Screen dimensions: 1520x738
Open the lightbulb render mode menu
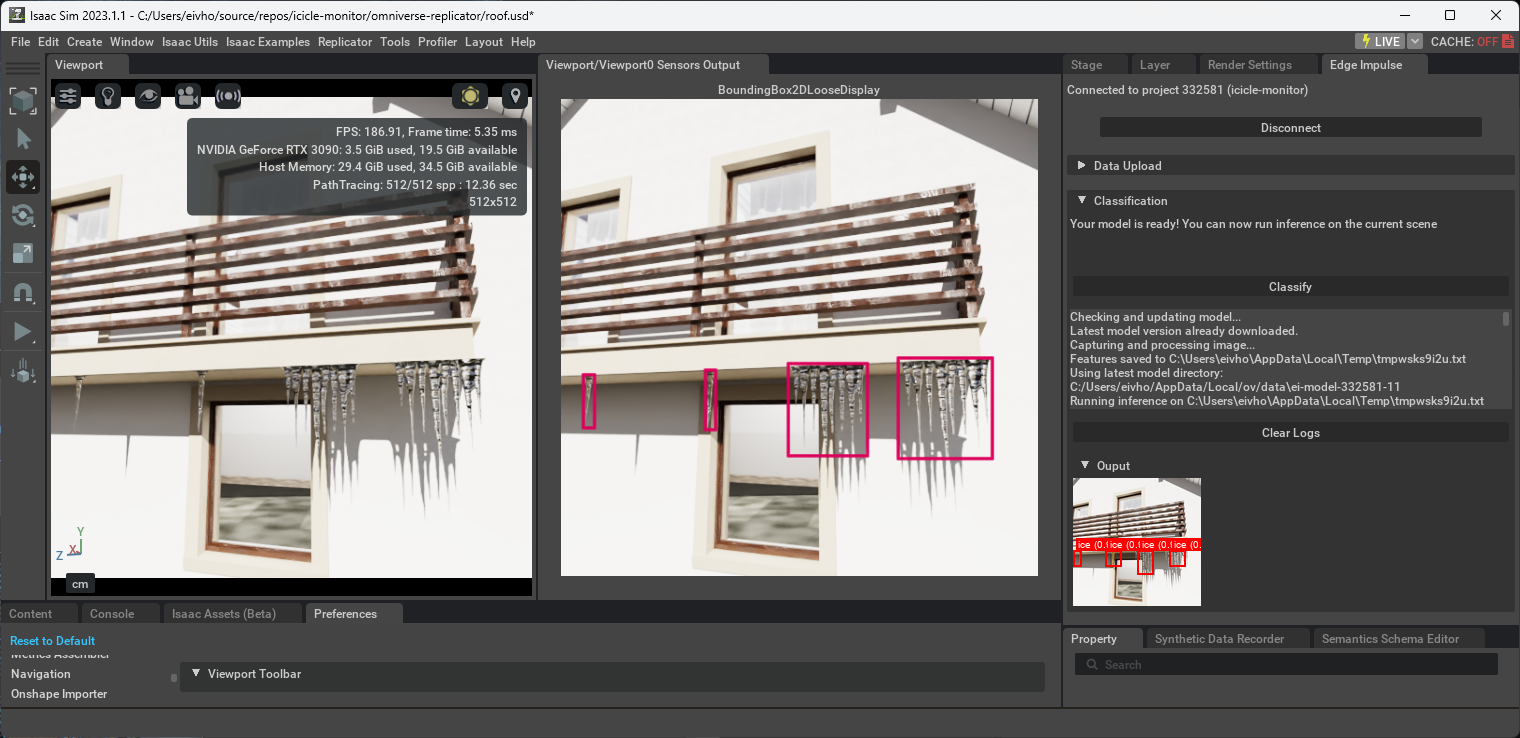tap(108, 96)
